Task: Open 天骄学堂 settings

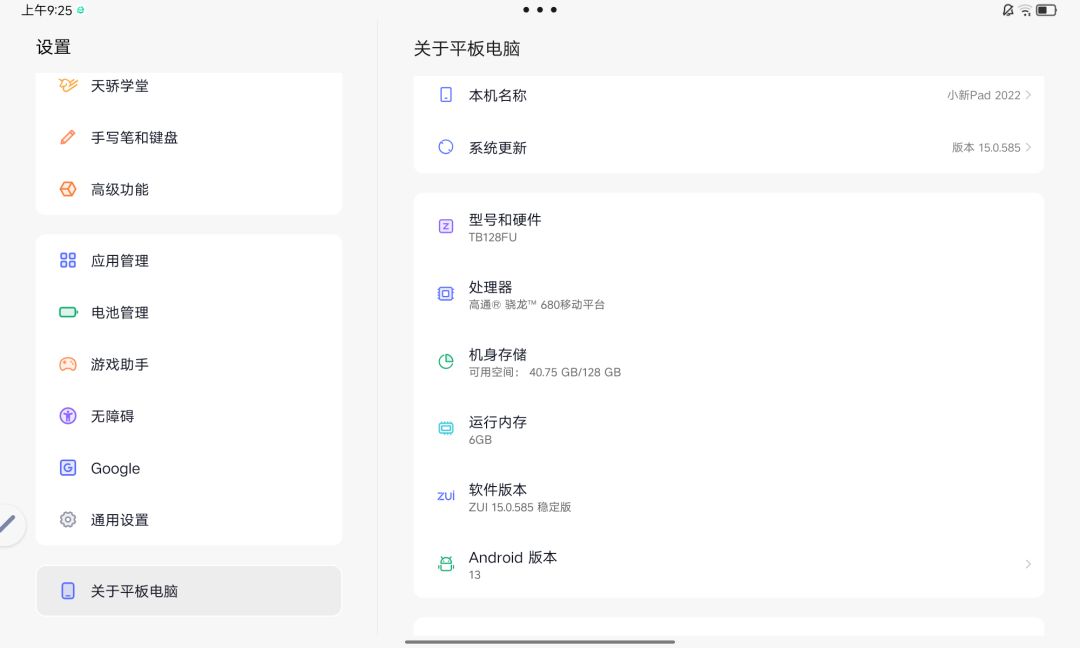Action: (189, 85)
